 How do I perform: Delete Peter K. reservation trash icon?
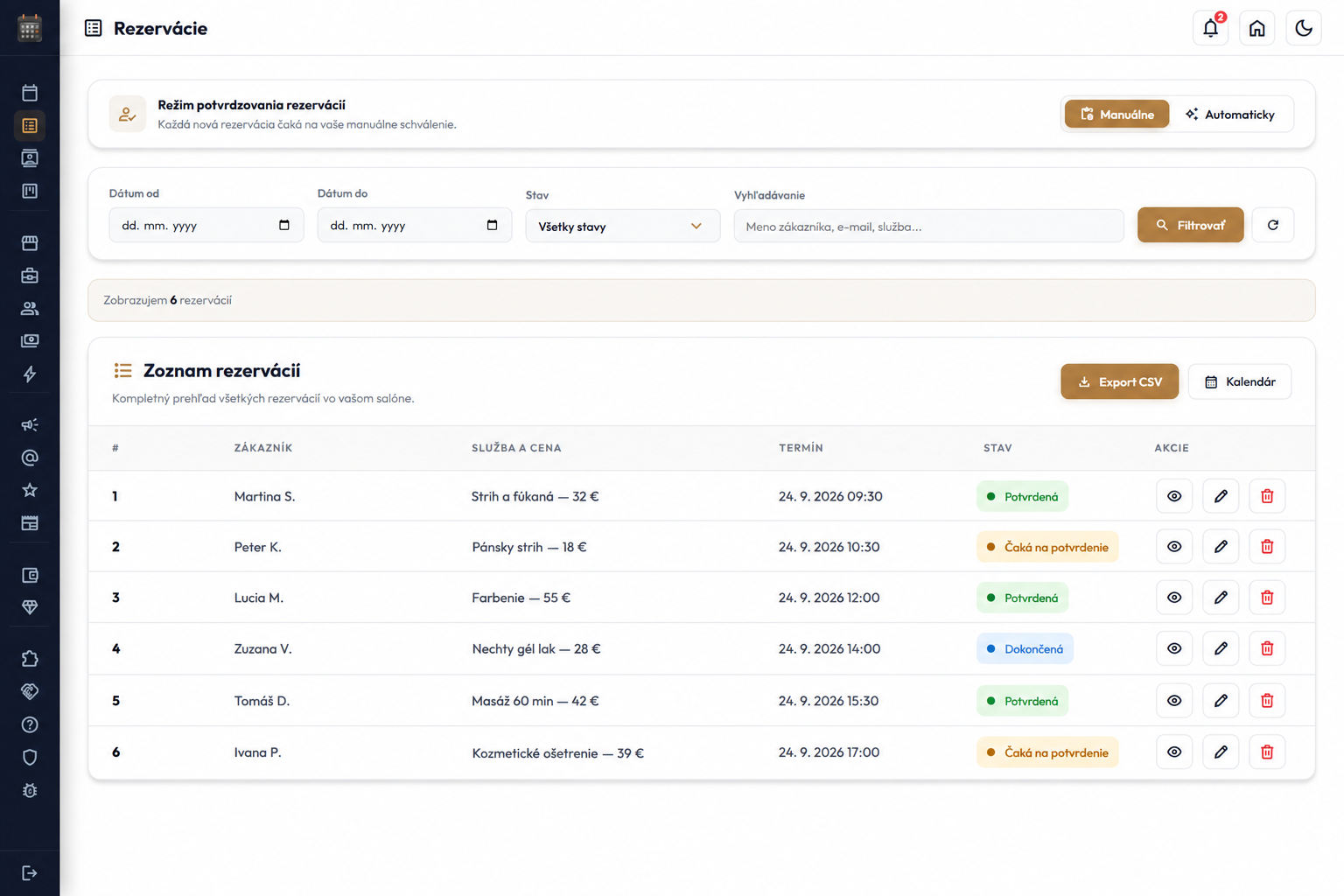(x=1267, y=547)
